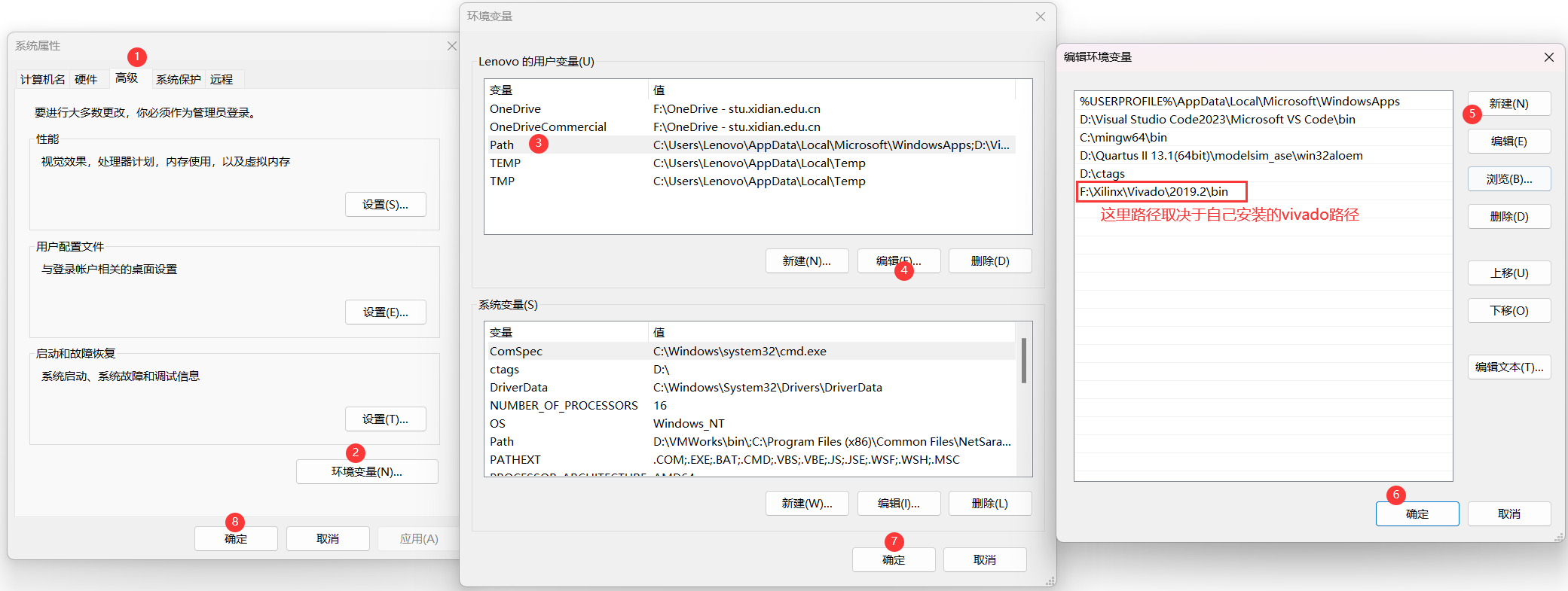The width and height of the screenshot is (1568, 591).
Task: Select the system Path variable row
Action: 750,442
